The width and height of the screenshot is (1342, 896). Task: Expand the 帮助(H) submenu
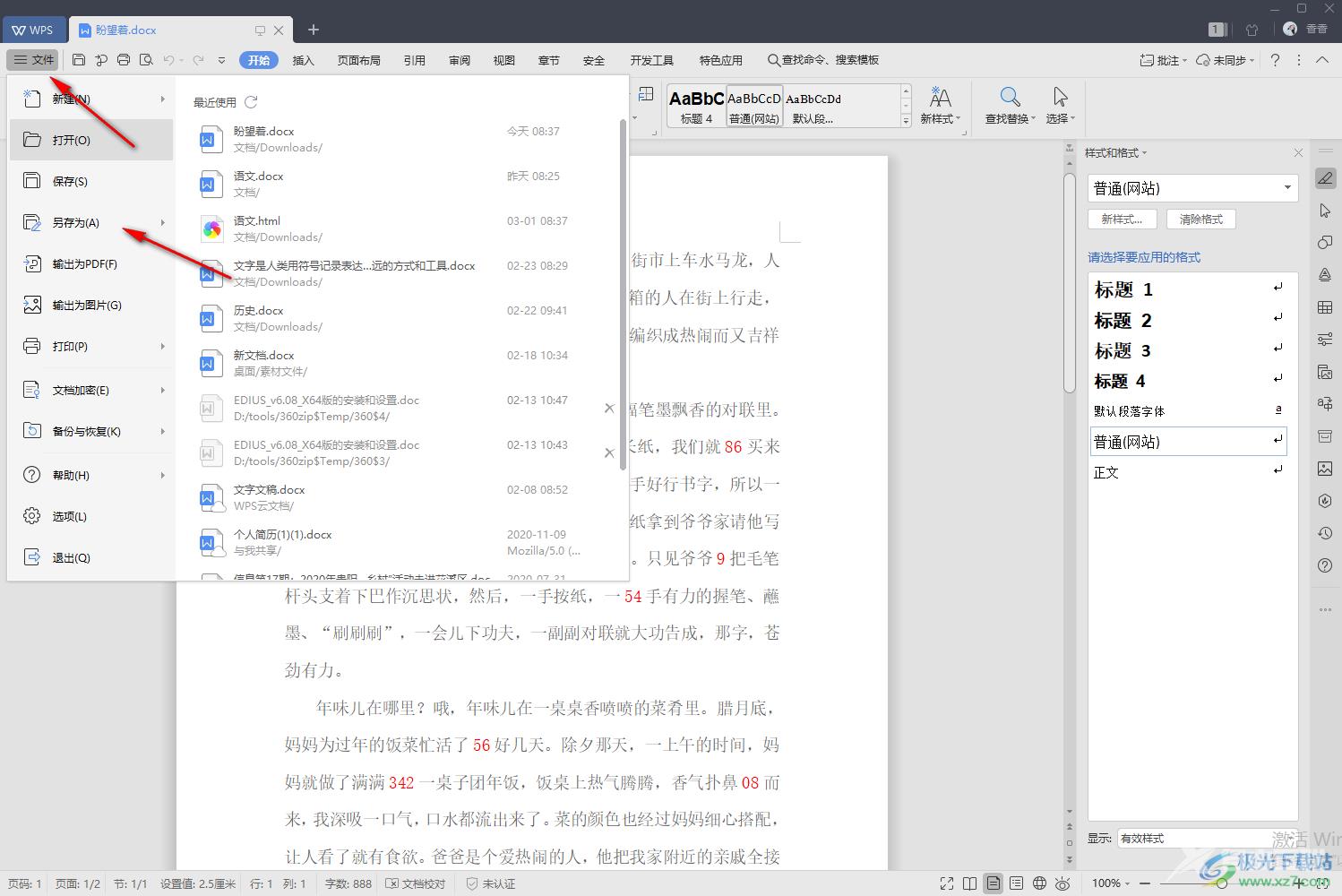click(162, 475)
